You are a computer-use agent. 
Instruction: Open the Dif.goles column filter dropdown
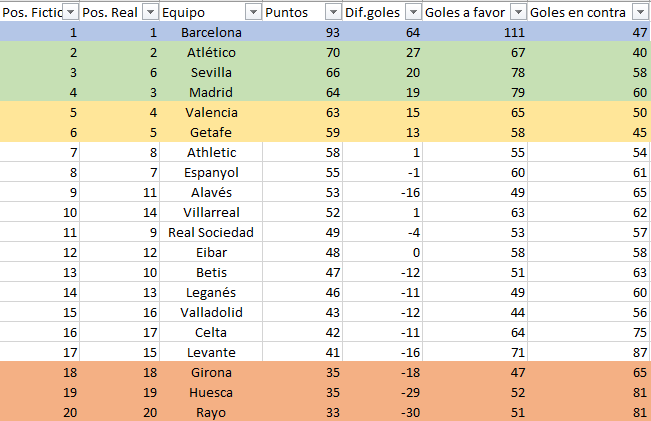coord(413,12)
